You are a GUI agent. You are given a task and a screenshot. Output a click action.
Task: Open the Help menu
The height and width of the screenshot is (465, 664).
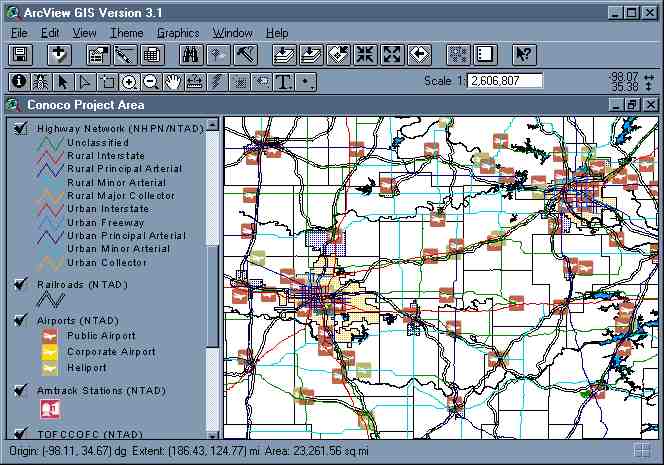coord(277,33)
